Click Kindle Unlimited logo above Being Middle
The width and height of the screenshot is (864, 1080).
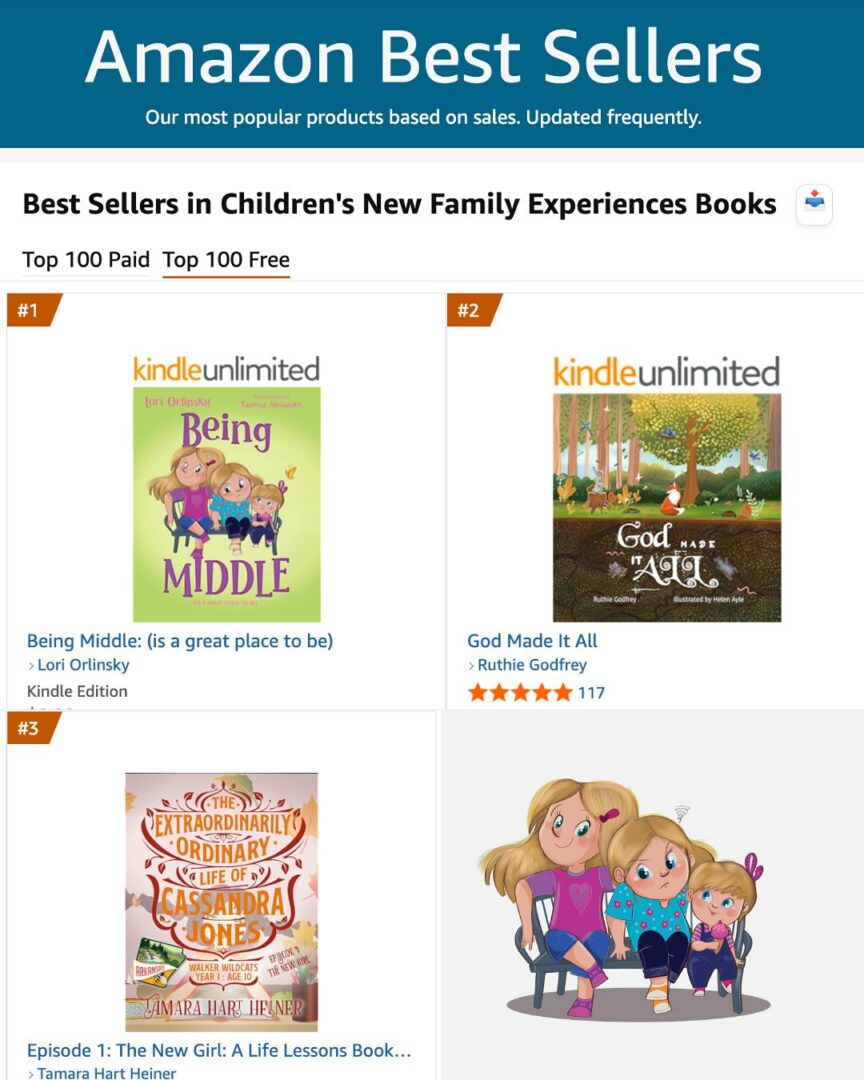point(226,369)
